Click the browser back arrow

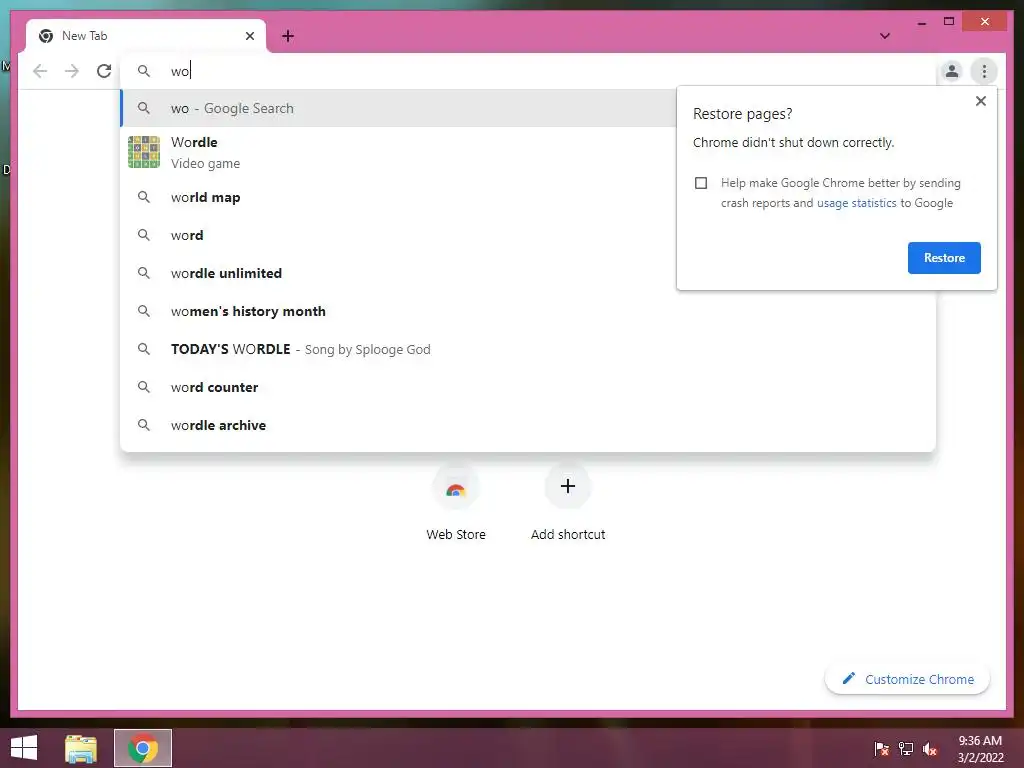point(40,71)
